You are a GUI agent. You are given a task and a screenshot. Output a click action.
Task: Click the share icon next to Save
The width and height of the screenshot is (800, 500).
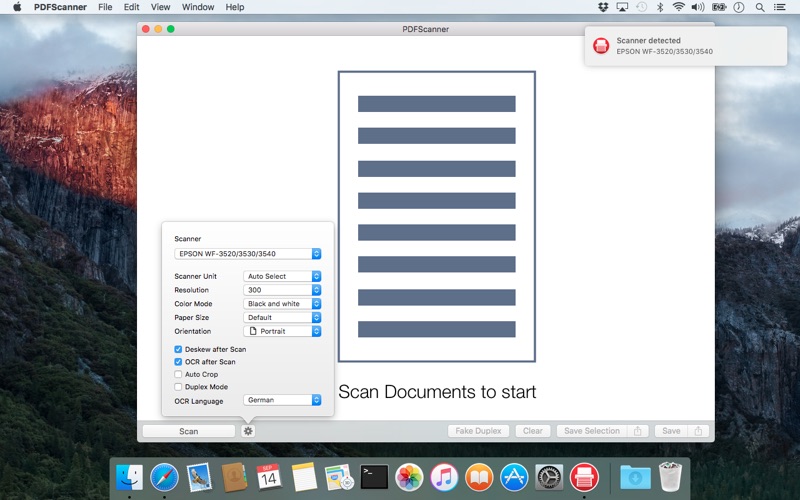point(700,431)
